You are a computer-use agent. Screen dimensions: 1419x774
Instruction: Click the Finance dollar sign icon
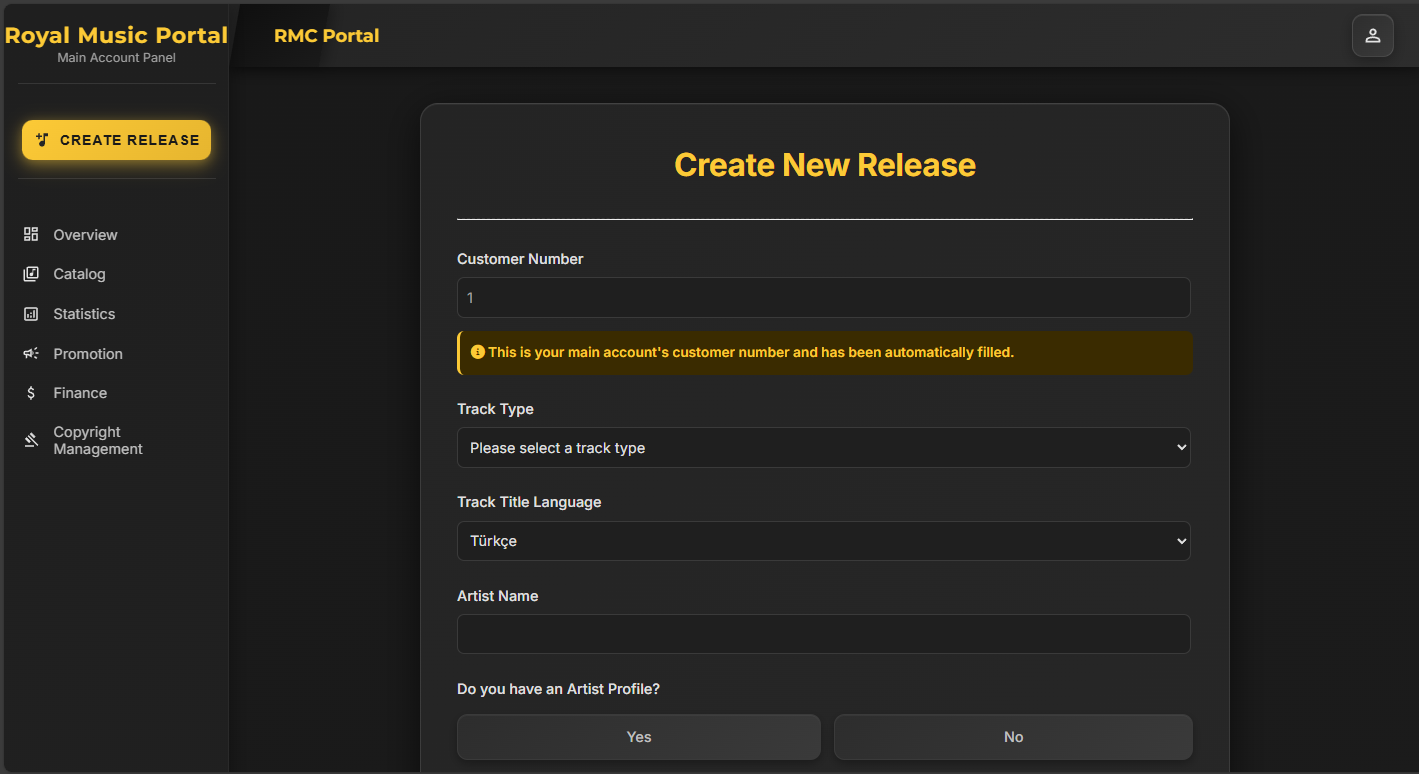pos(31,393)
